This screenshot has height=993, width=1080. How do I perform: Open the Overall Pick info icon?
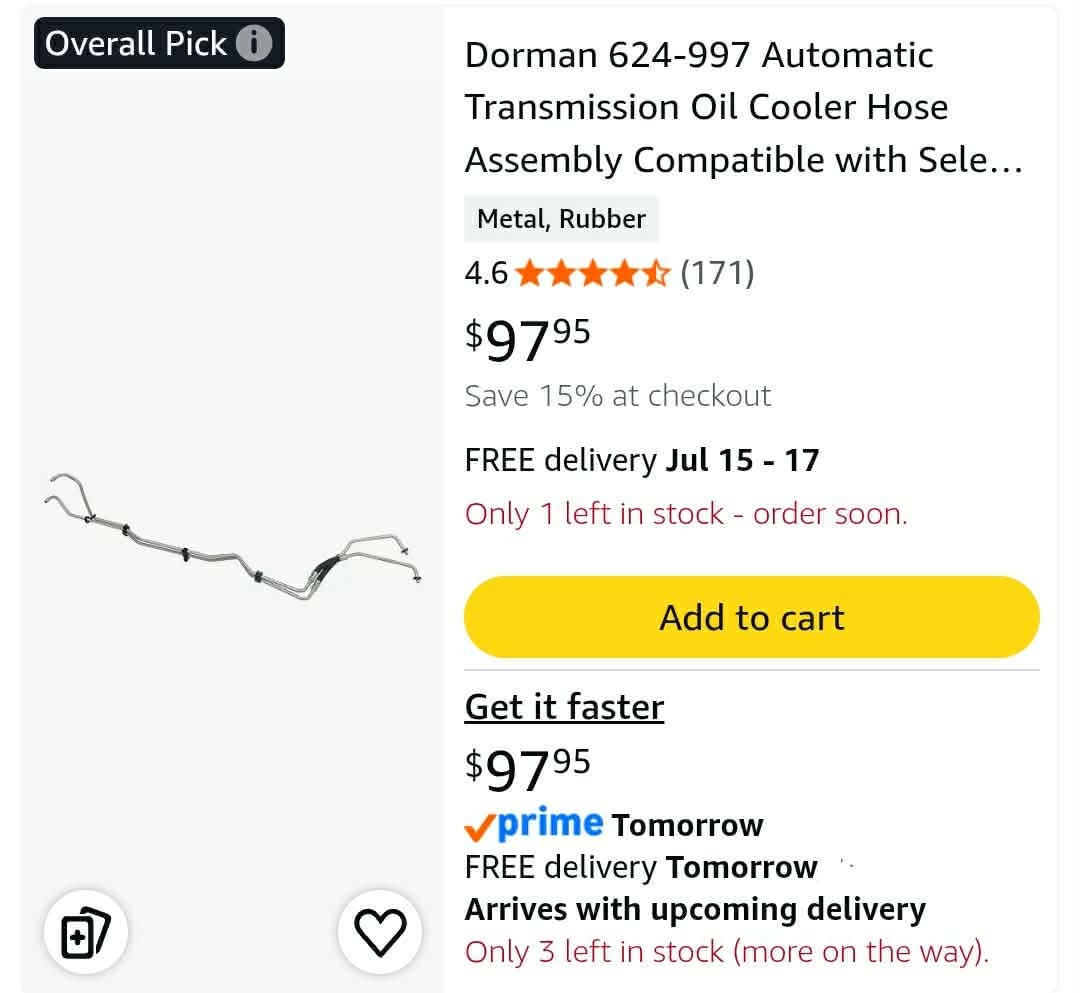(x=254, y=43)
